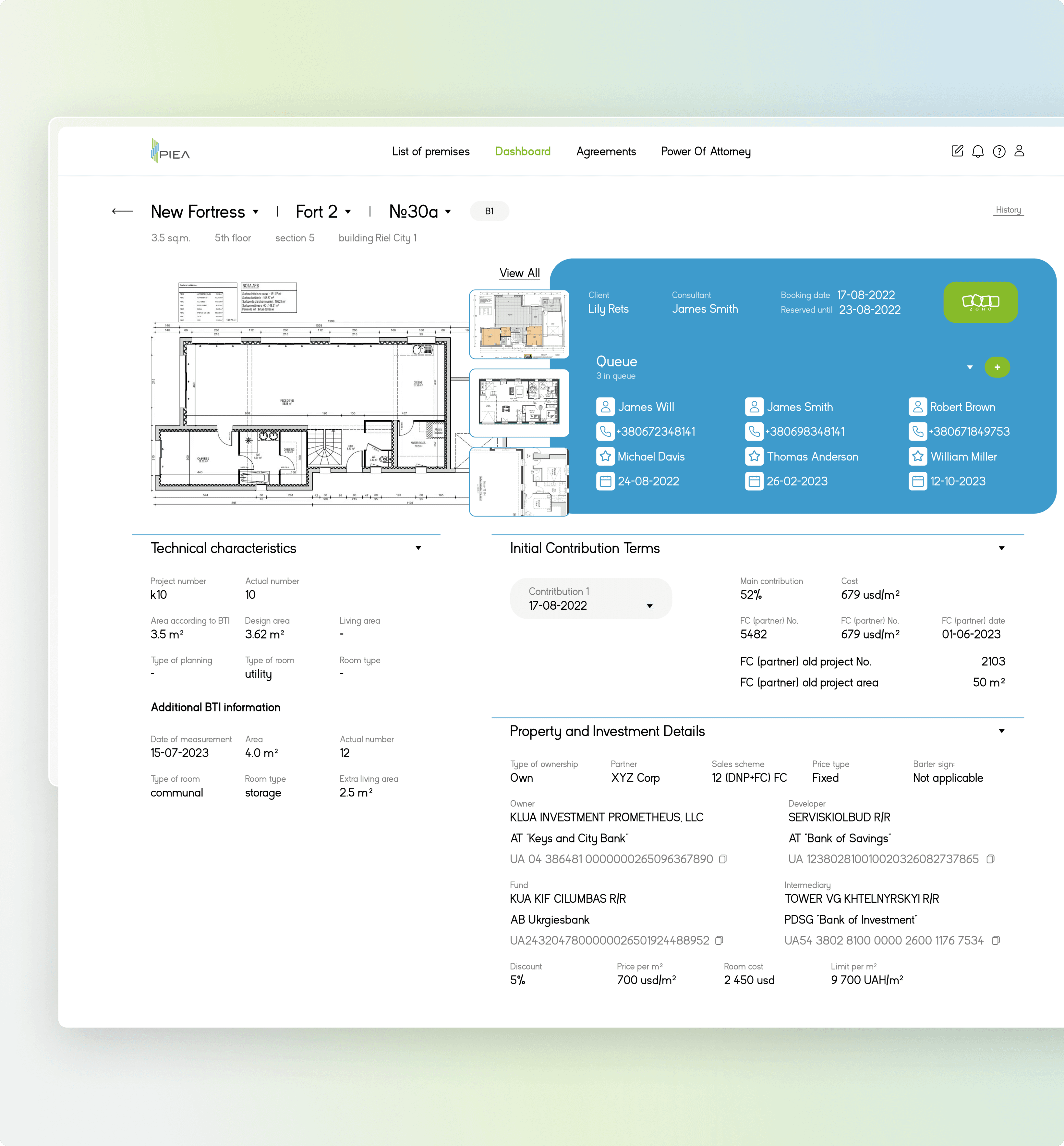Click the green Zoho button
This screenshot has height=1146, width=1064.
pyautogui.click(x=980, y=302)
